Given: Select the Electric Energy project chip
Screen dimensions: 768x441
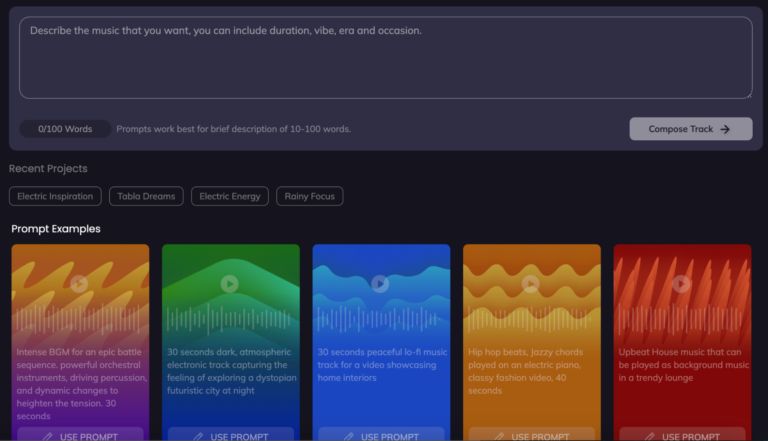Looking at the screenshot, I should [230, 196].
